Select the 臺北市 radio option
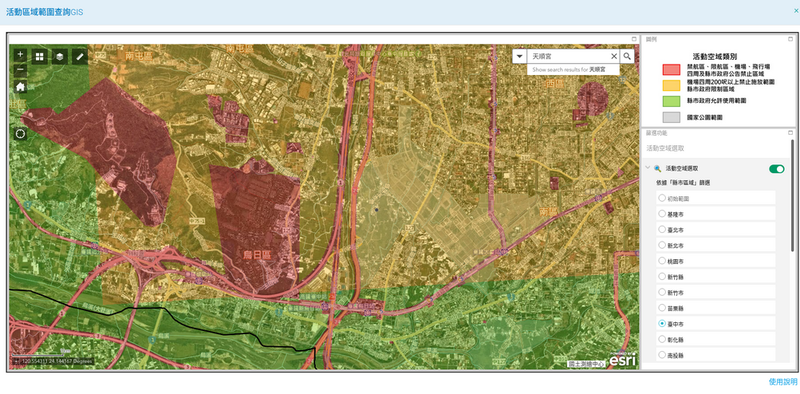The image size is (800, 394). pyautogui.click(x=662, y=229)
